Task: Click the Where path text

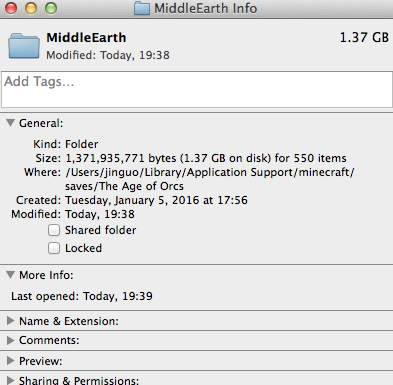Action: coord(210,179)
